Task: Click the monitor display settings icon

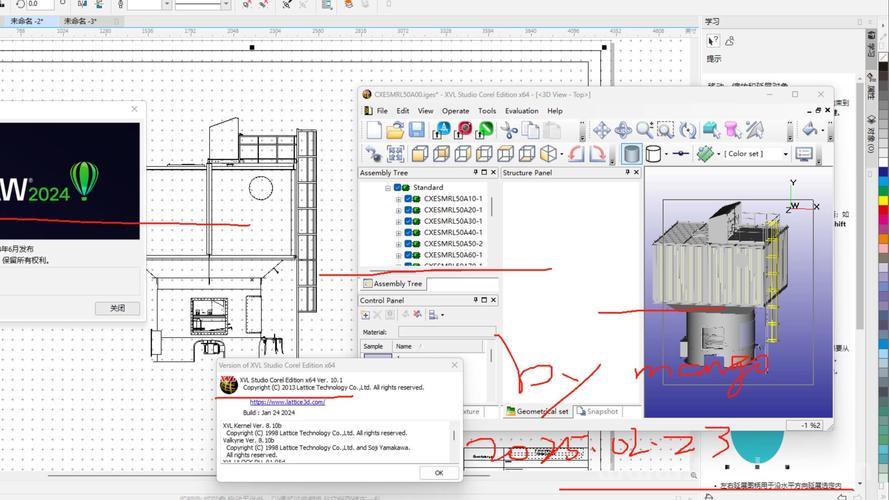Action: (x=804, y=154)
